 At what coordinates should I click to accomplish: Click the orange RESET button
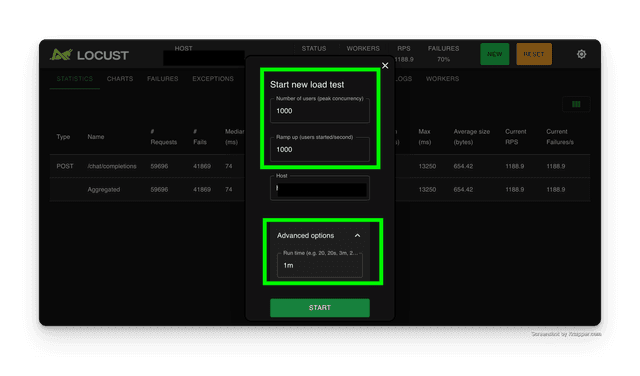point(534,54)
